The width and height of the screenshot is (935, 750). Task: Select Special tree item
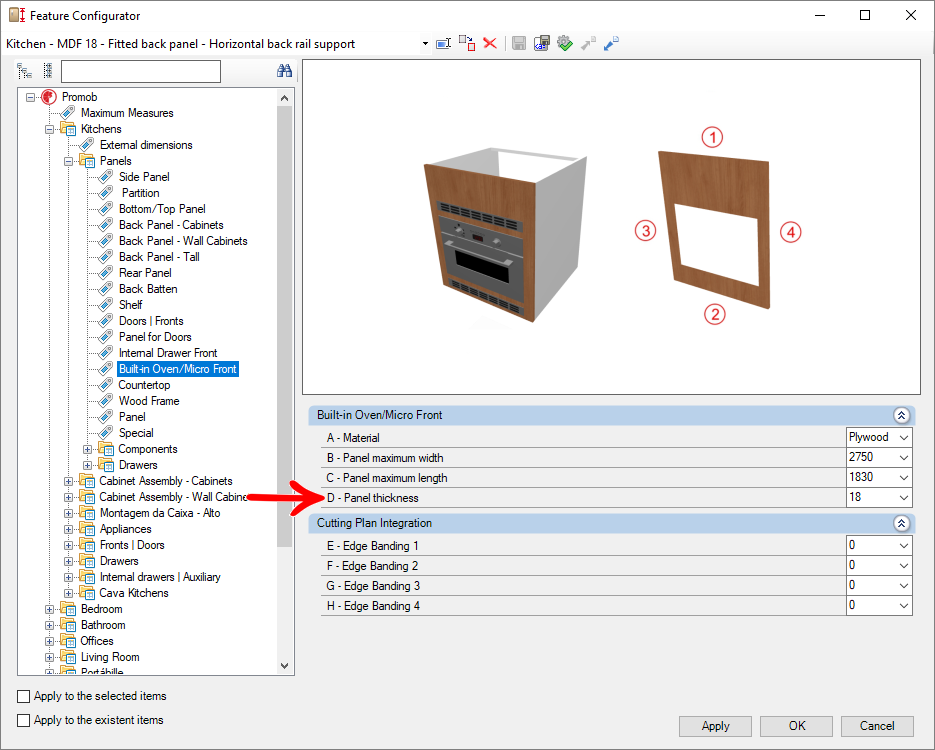136,433
